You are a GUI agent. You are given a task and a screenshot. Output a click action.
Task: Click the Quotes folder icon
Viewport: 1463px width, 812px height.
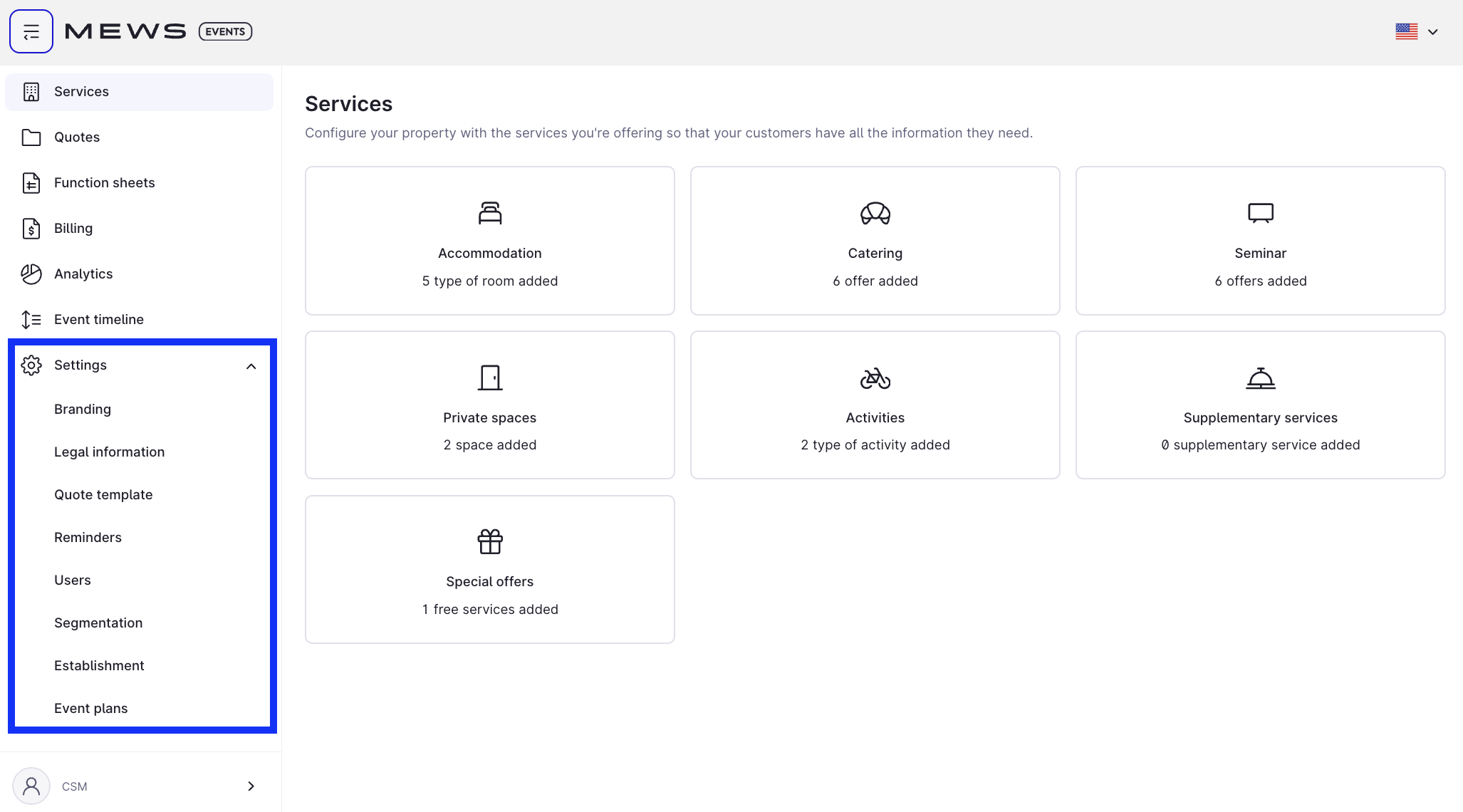pyautogui.click(x=31, y=137)
